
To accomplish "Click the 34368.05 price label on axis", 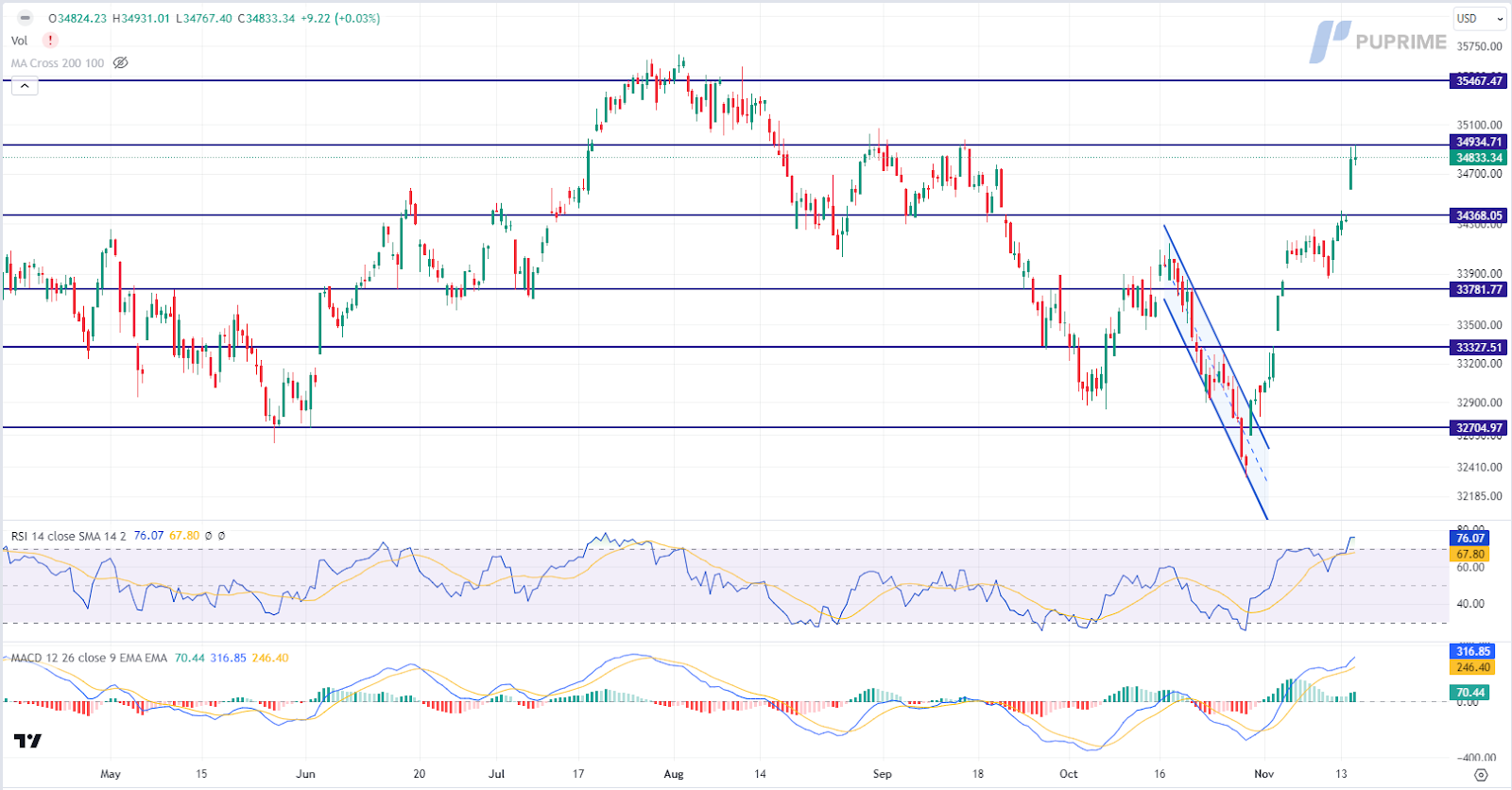I will coord(1478,215).
